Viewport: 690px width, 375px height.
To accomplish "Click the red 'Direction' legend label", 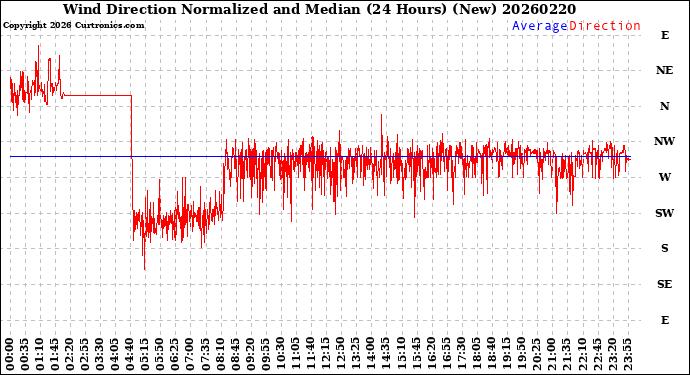I will [x=605, y=26].
